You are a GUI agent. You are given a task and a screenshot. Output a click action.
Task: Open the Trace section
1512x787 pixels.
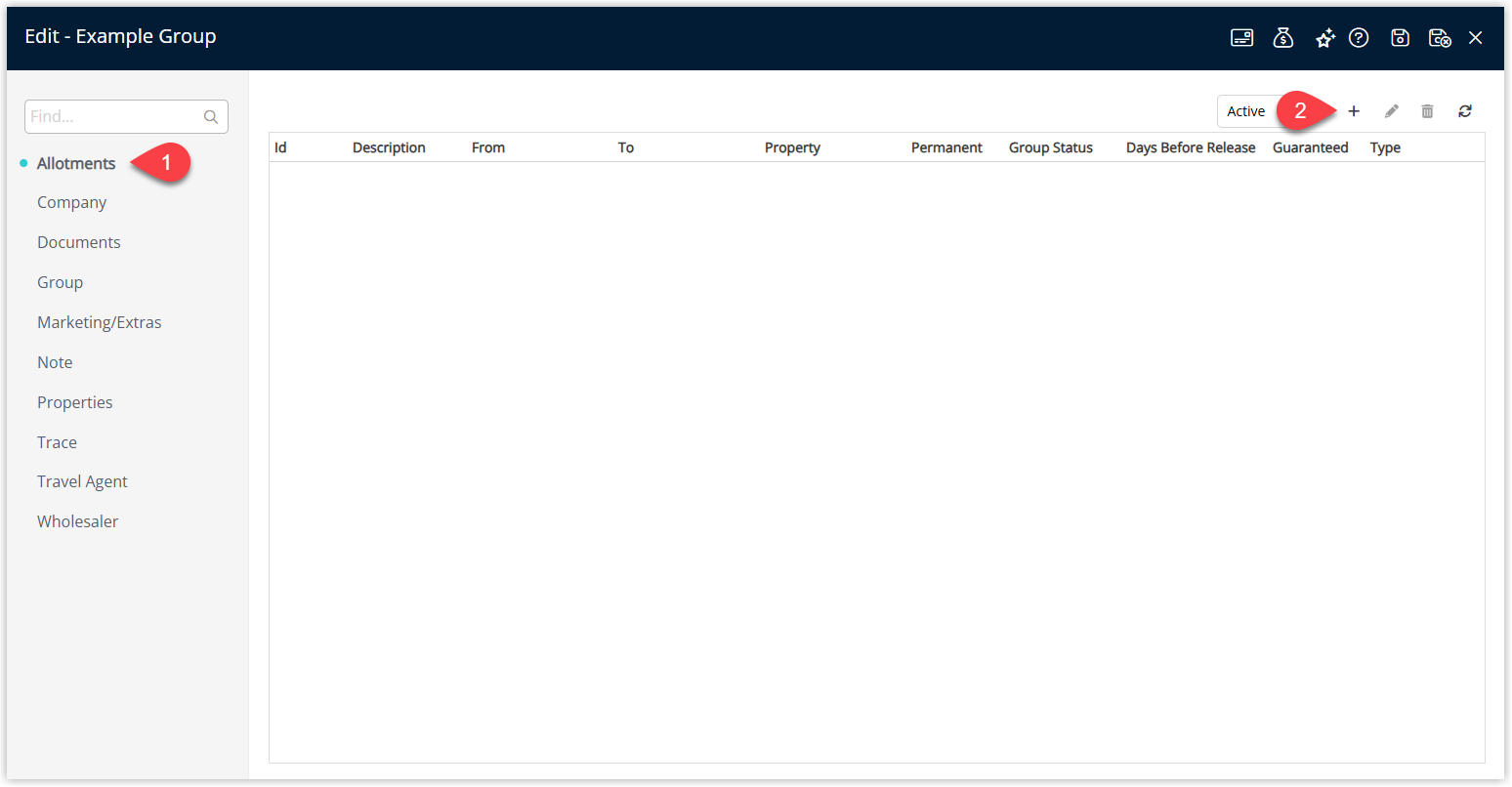(57, 442)
